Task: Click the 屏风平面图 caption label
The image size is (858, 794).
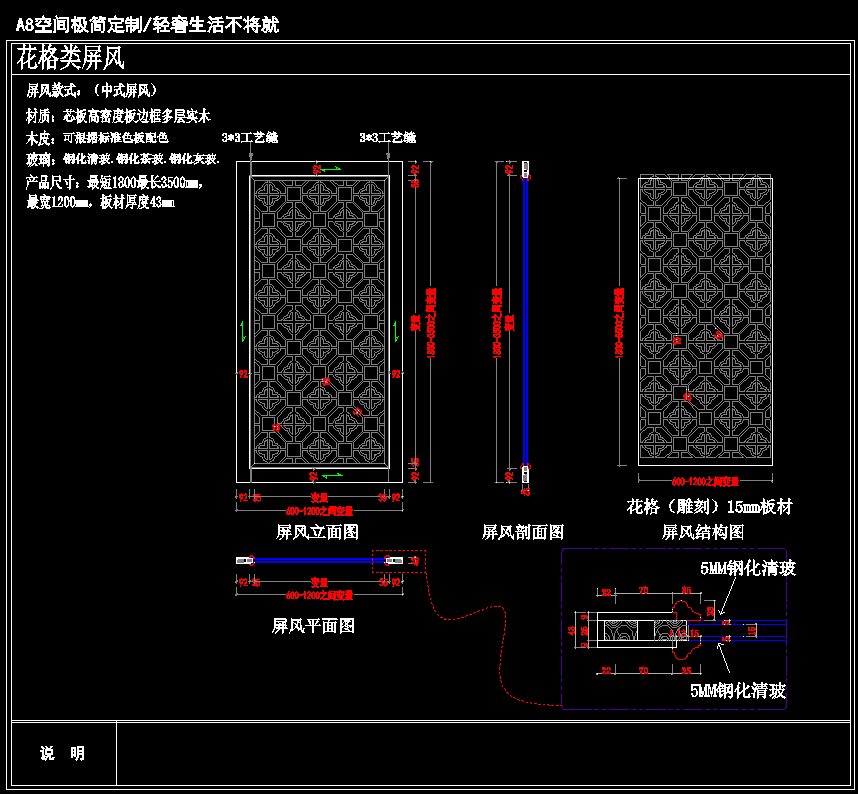Action: (313, 626)
